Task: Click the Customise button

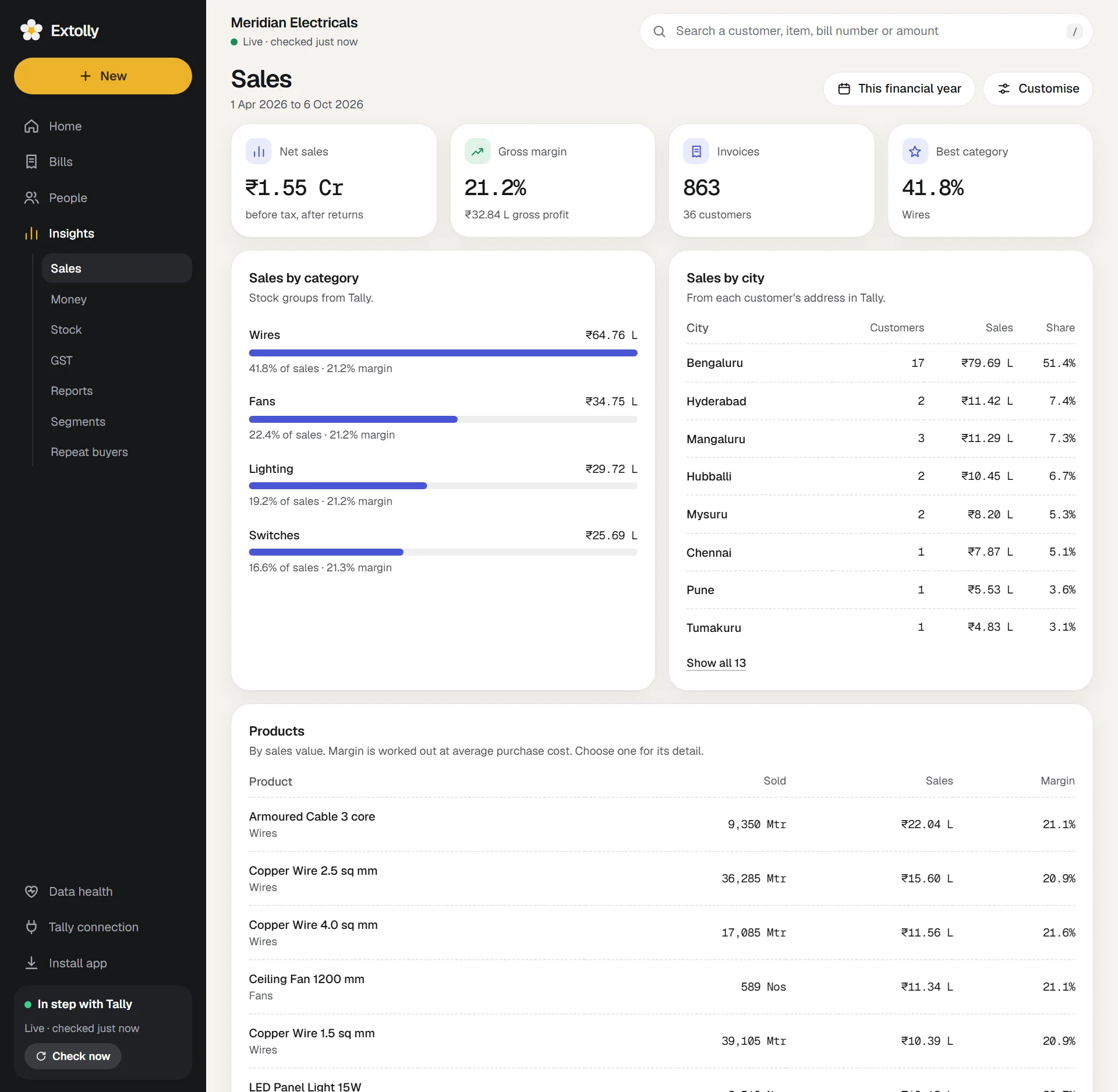Action: (1038, 89)
